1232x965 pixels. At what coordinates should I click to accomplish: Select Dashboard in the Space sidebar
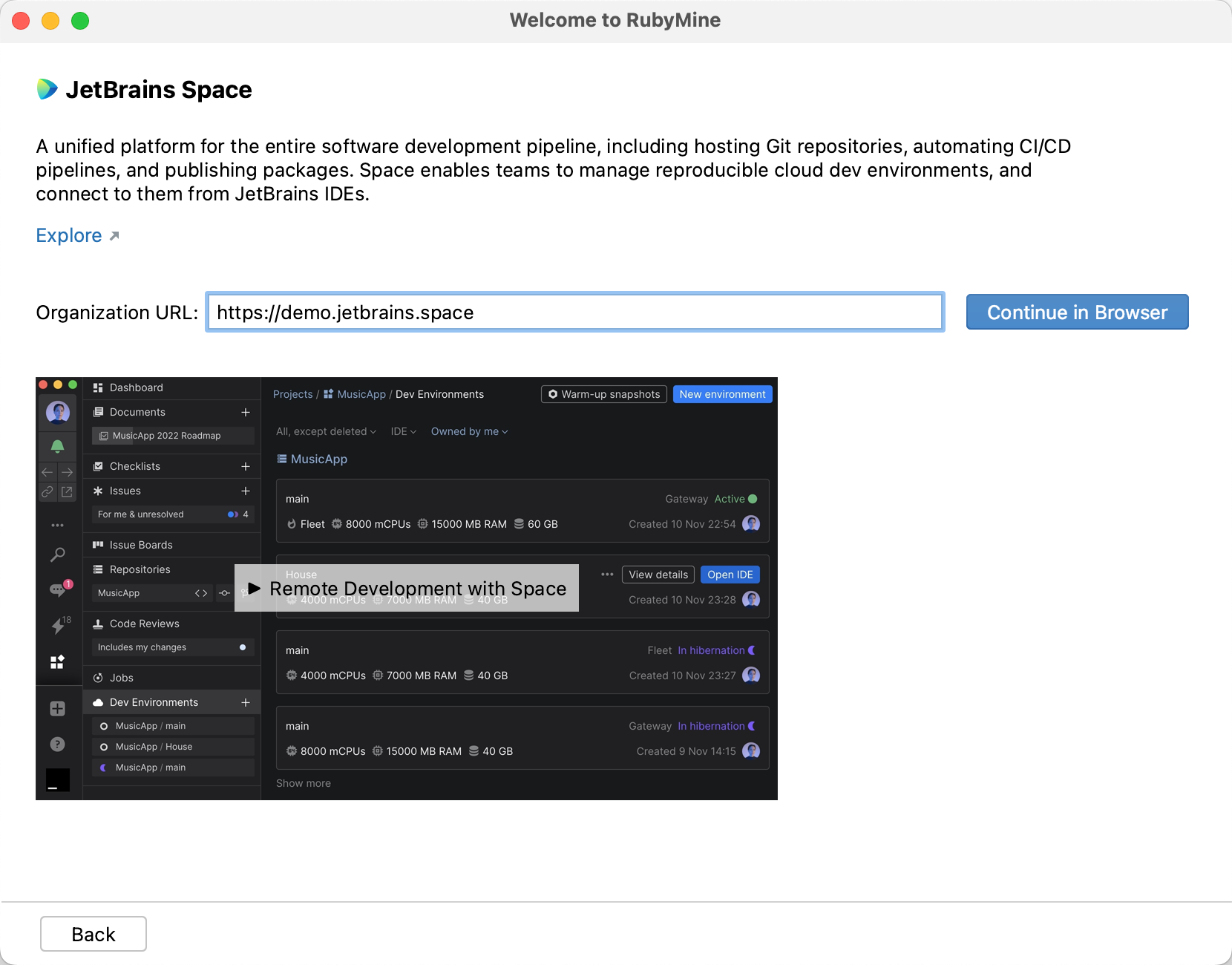coord(136,387)
